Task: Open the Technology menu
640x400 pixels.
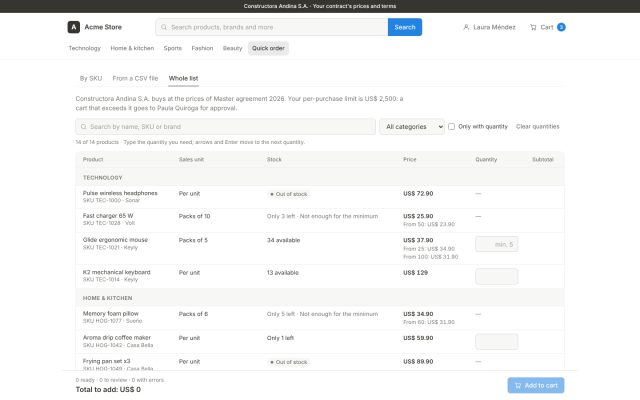Action: (84, 48)
